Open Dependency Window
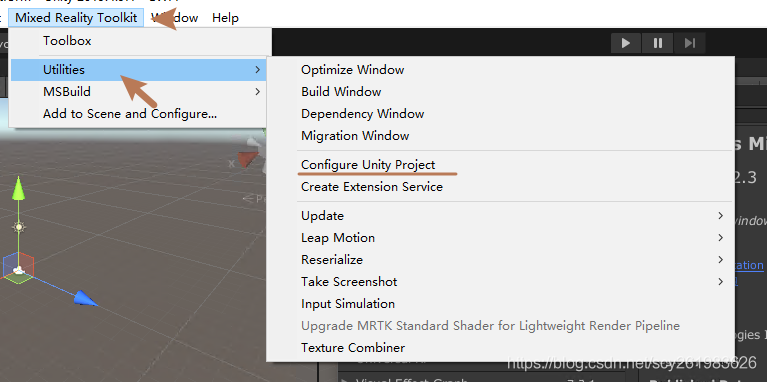Viewport: 767px width, 382px height. pos(500,113)
